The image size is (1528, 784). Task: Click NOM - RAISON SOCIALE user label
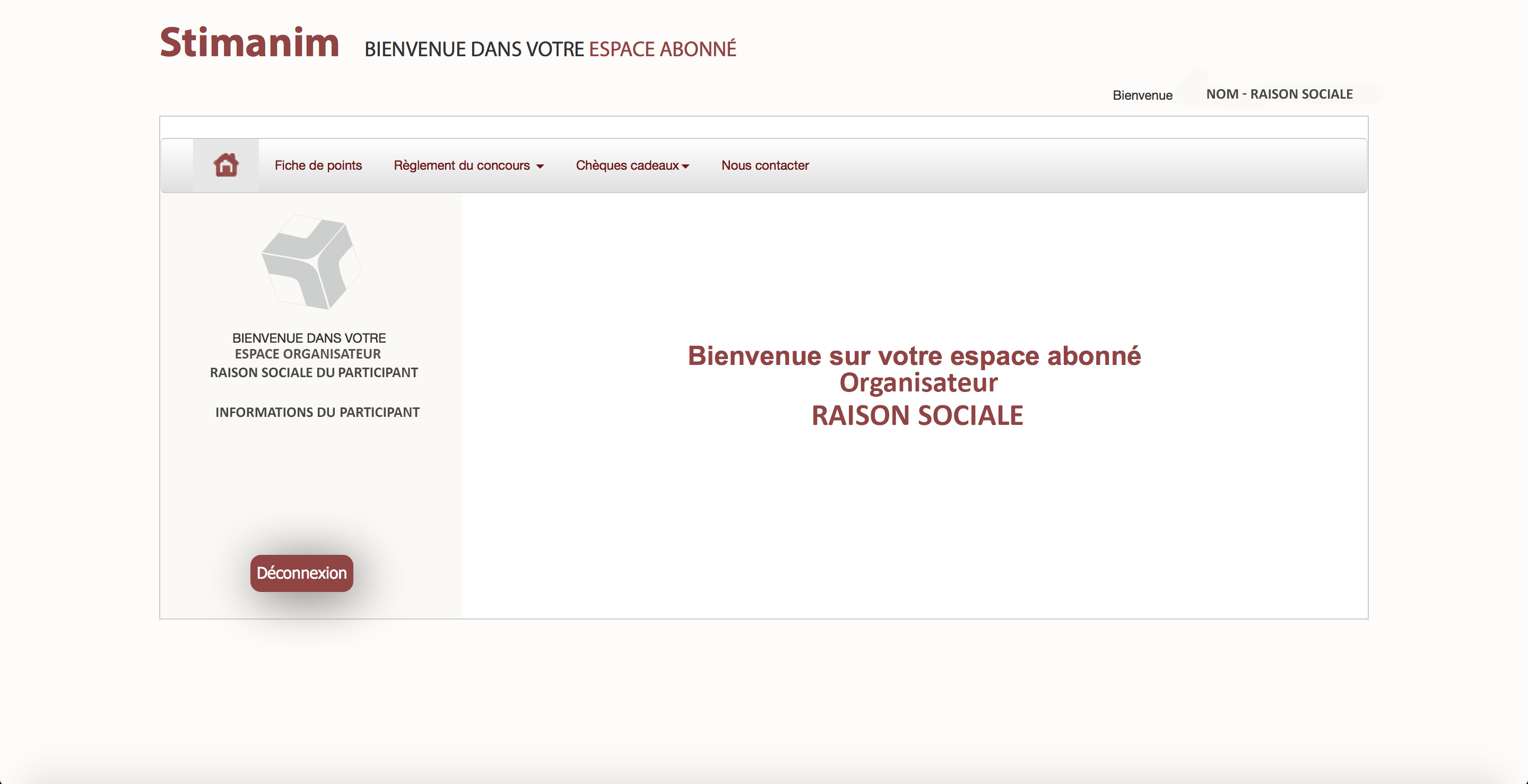[1279, 94]
